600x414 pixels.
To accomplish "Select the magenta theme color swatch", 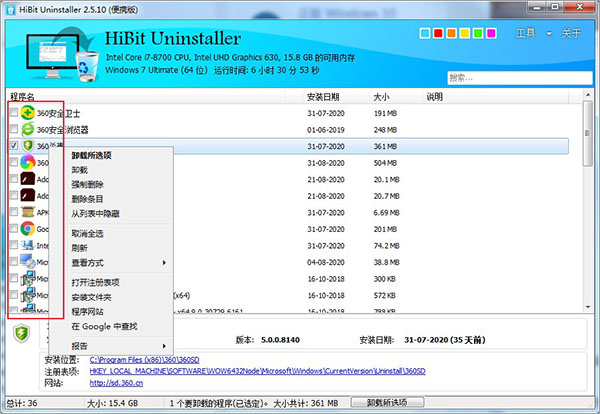I will tap(491, 33).
